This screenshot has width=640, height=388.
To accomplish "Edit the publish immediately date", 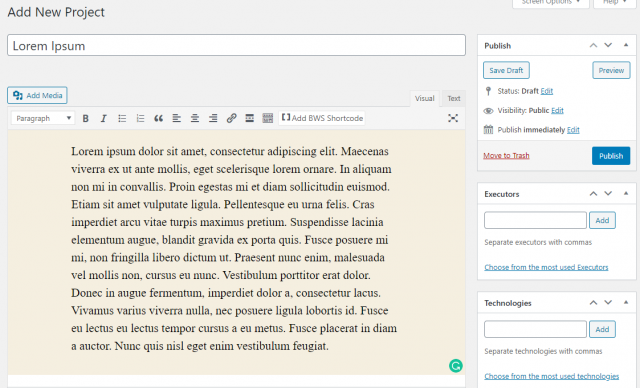I will 573,130.
